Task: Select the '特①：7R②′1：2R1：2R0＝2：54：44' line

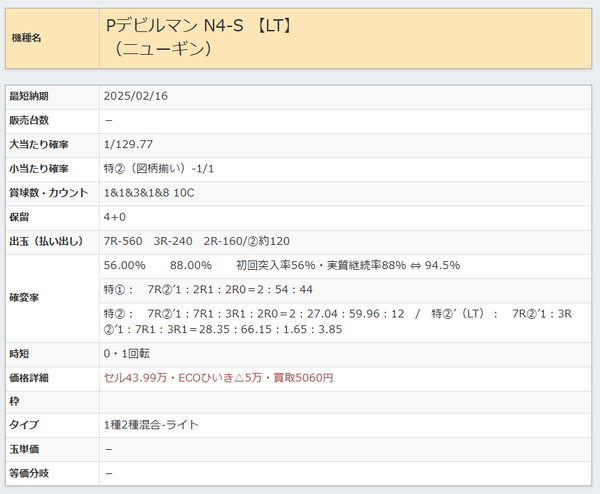Action: (x=208, y=290)
